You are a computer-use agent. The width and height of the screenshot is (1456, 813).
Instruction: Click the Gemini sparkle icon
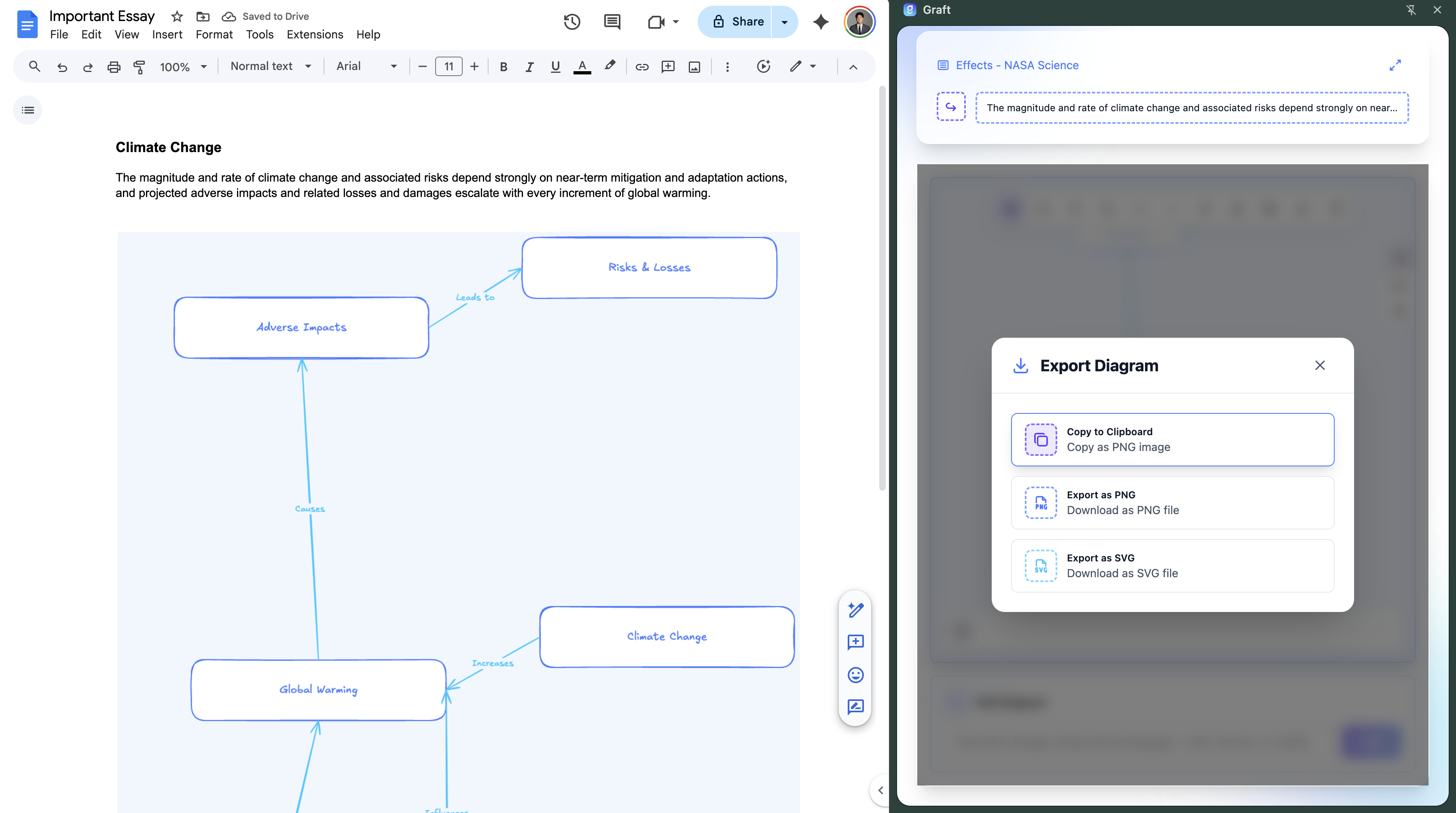(x=821, y=21)
